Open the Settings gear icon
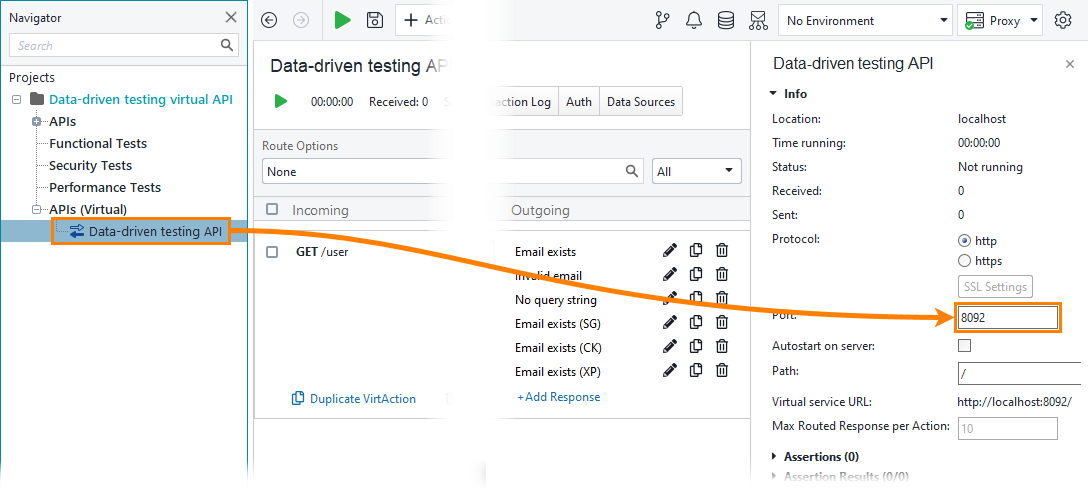Viewport: 1088px width, 490px height. pyautogui.click(x=1063, y=20)
